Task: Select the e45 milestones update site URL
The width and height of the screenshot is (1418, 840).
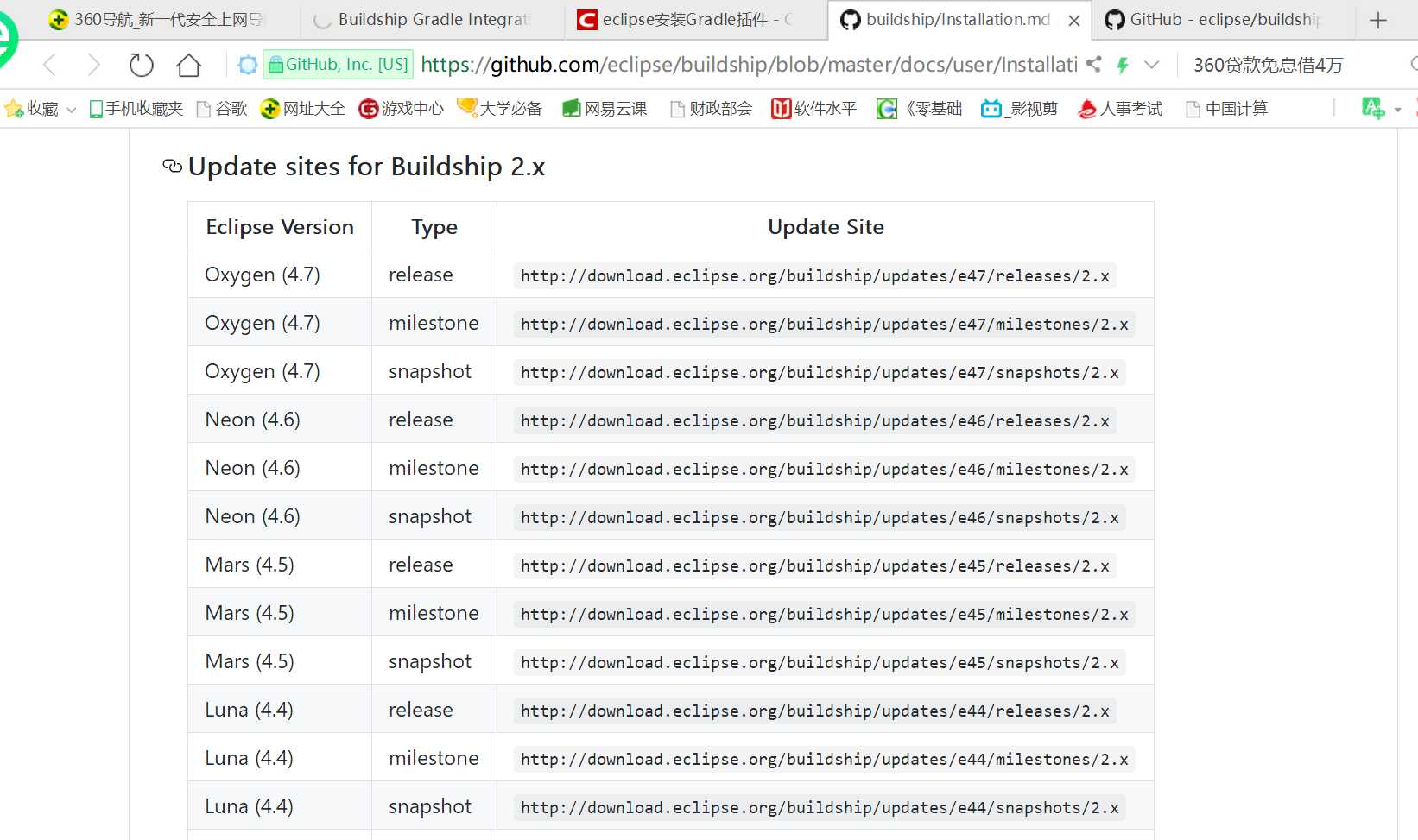Action: click(x=824, y=615)
